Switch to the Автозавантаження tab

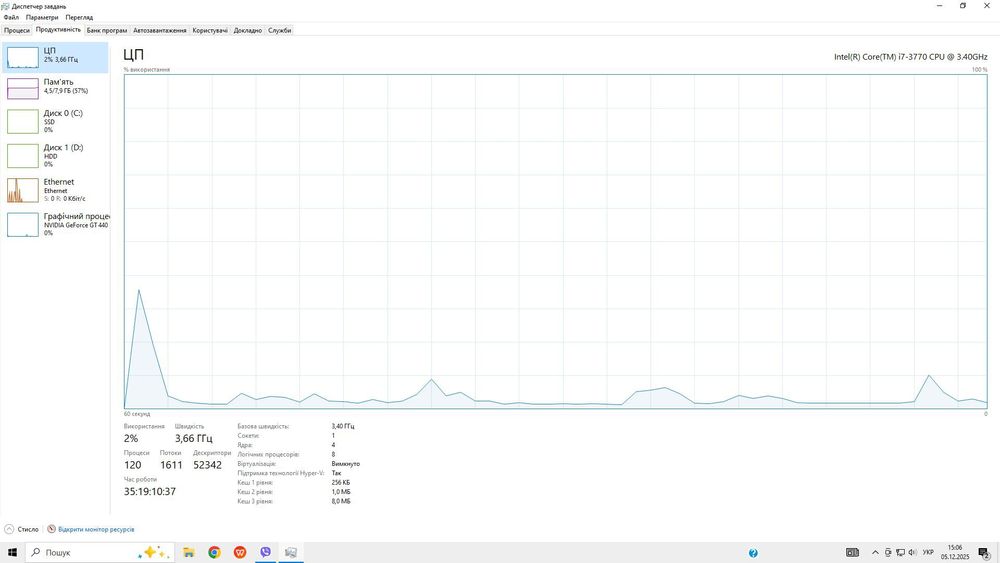160,30
